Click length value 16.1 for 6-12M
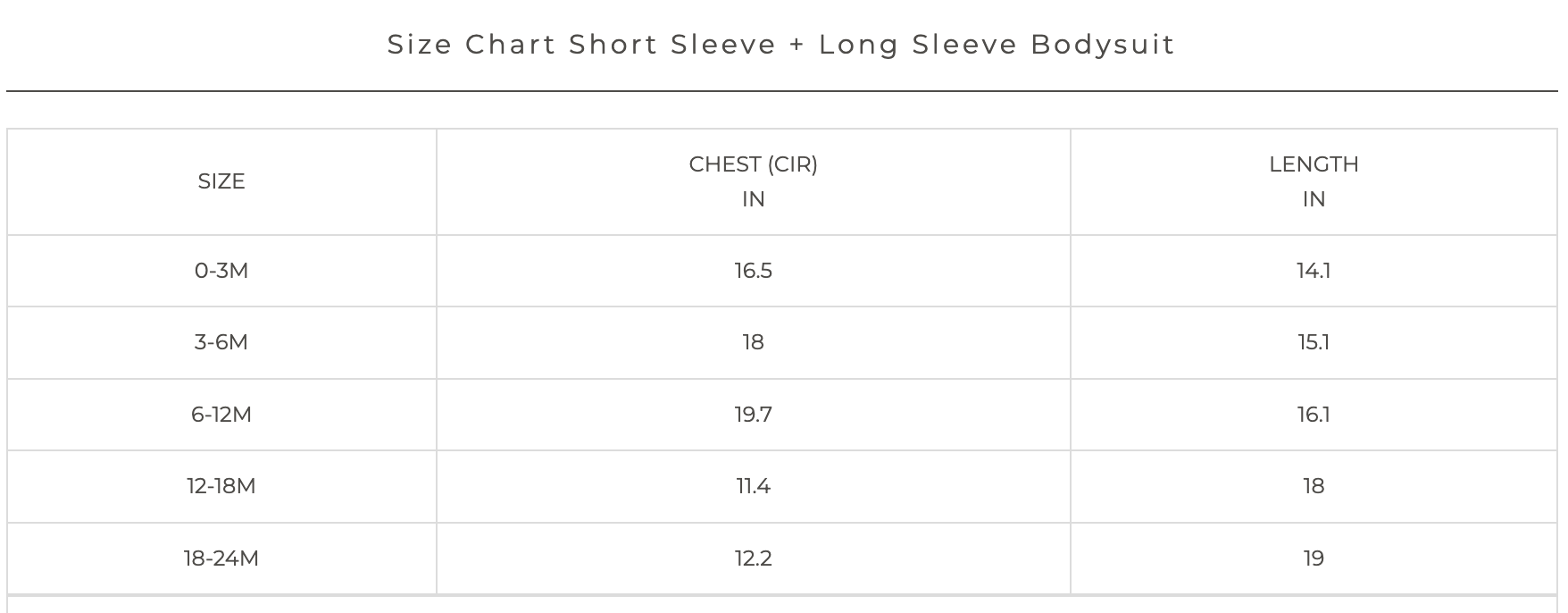This screenshot has width=1568, height=613. click(1314, 415)
